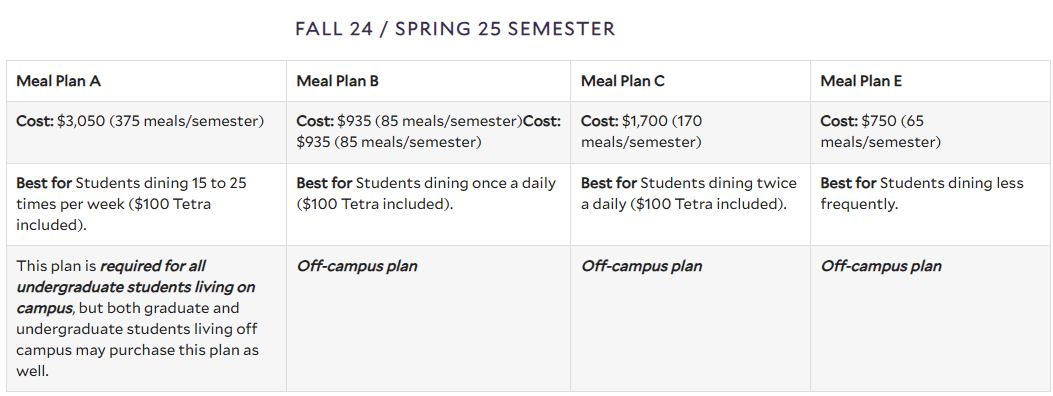Click the $935 cost cell for Plan B
The height and width of the screenshot is (396, 1053).
click(428, 132)
